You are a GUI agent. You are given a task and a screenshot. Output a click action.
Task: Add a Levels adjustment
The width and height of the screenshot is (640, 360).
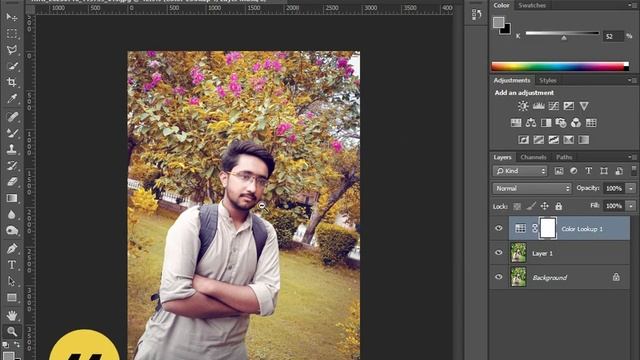click(538, 106)
